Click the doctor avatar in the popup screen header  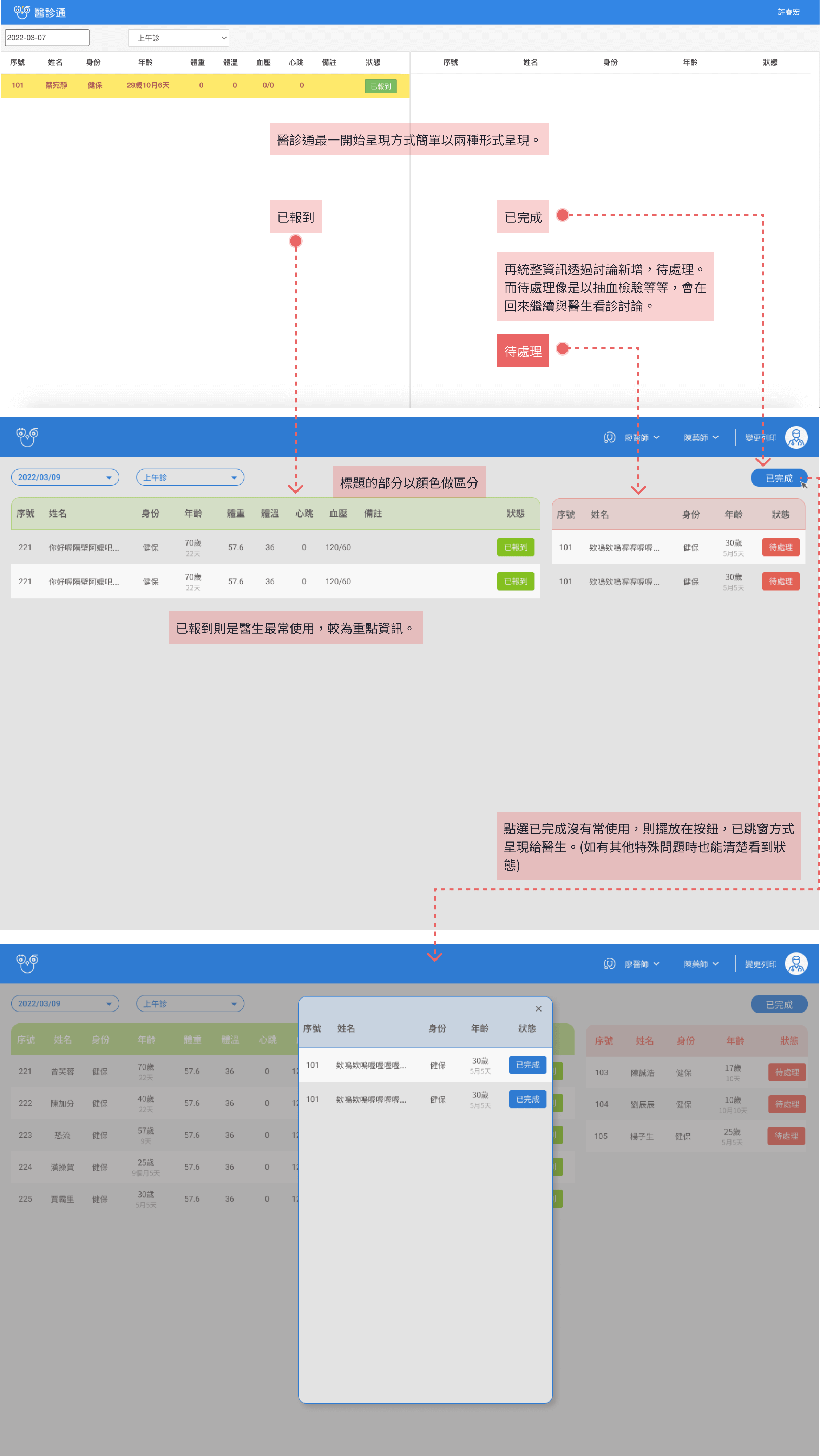(x=796, y=964)
